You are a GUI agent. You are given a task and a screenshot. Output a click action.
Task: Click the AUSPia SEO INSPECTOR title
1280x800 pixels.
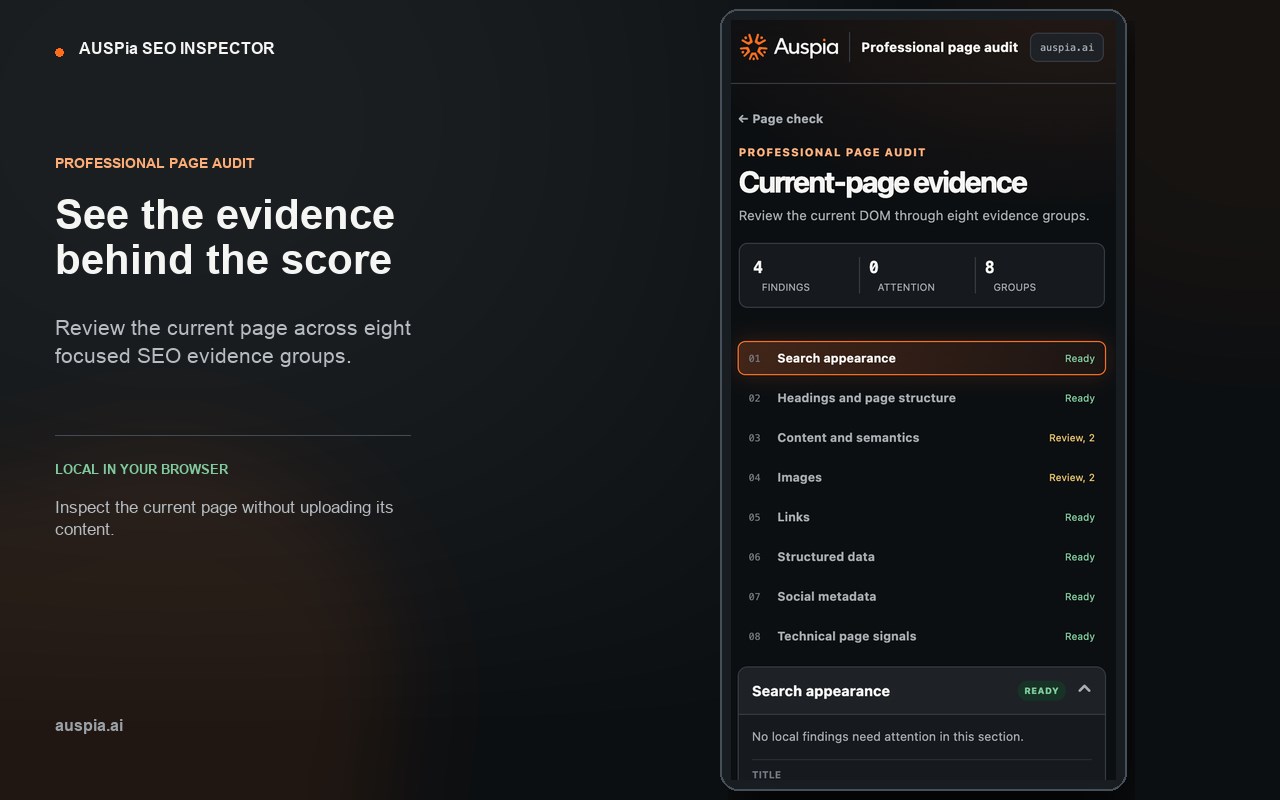[177, 48]
